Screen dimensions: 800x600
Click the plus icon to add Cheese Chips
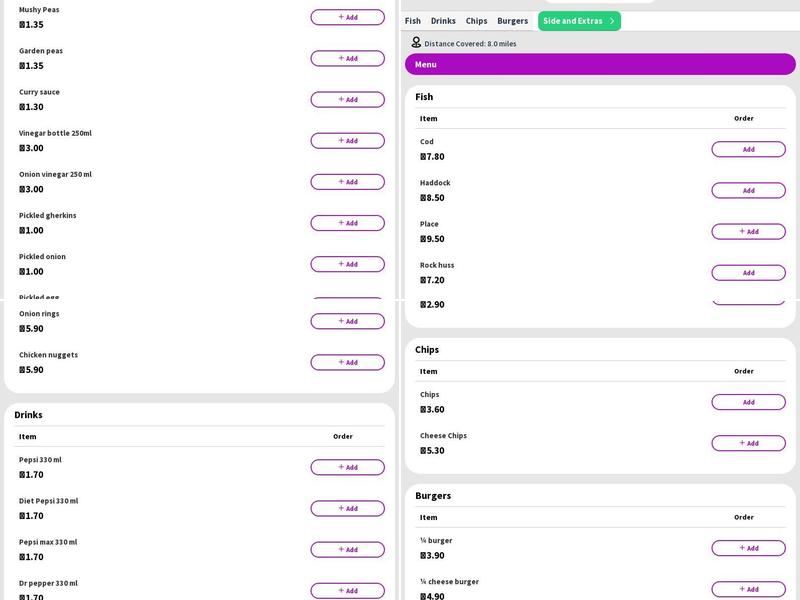[x=742, y=443]
